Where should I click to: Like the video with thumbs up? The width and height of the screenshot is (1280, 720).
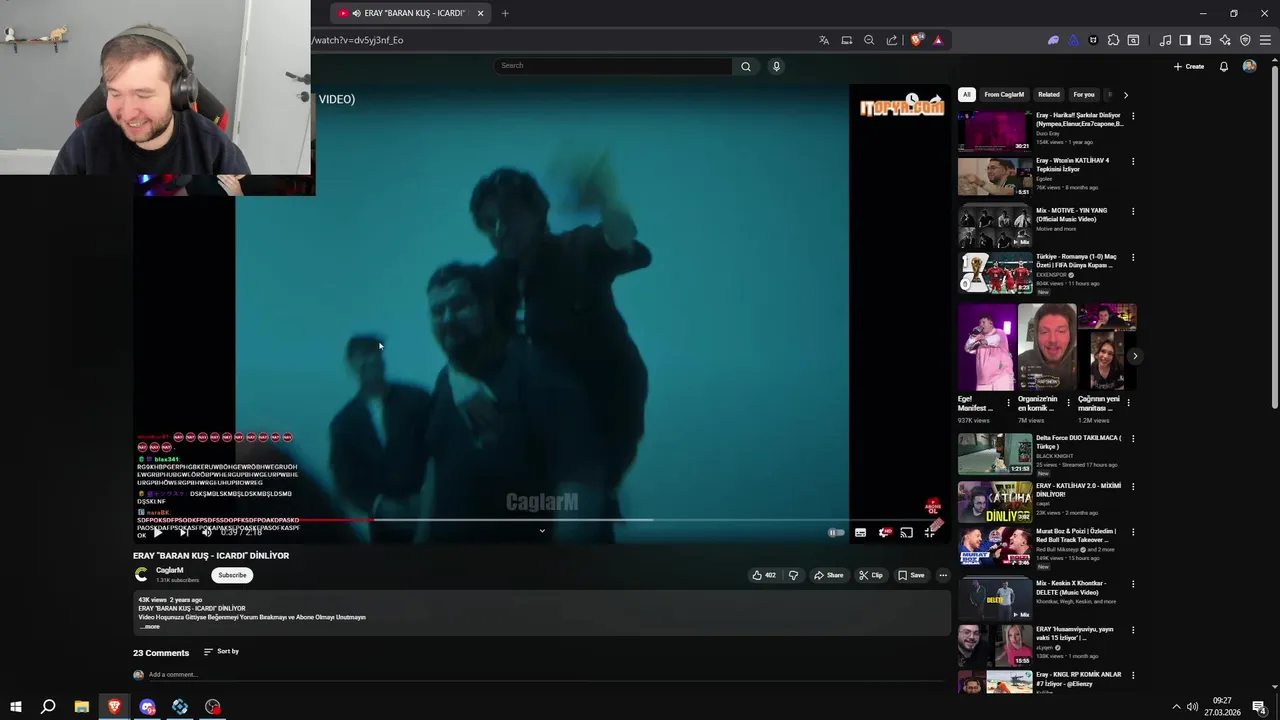tap(764, 575)
